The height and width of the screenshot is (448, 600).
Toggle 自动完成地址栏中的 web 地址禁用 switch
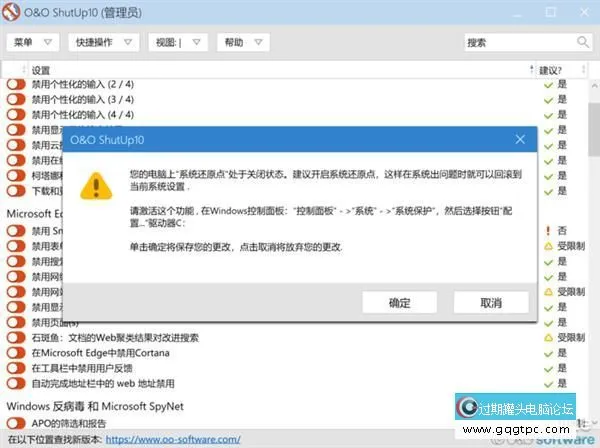click(16, 383)
